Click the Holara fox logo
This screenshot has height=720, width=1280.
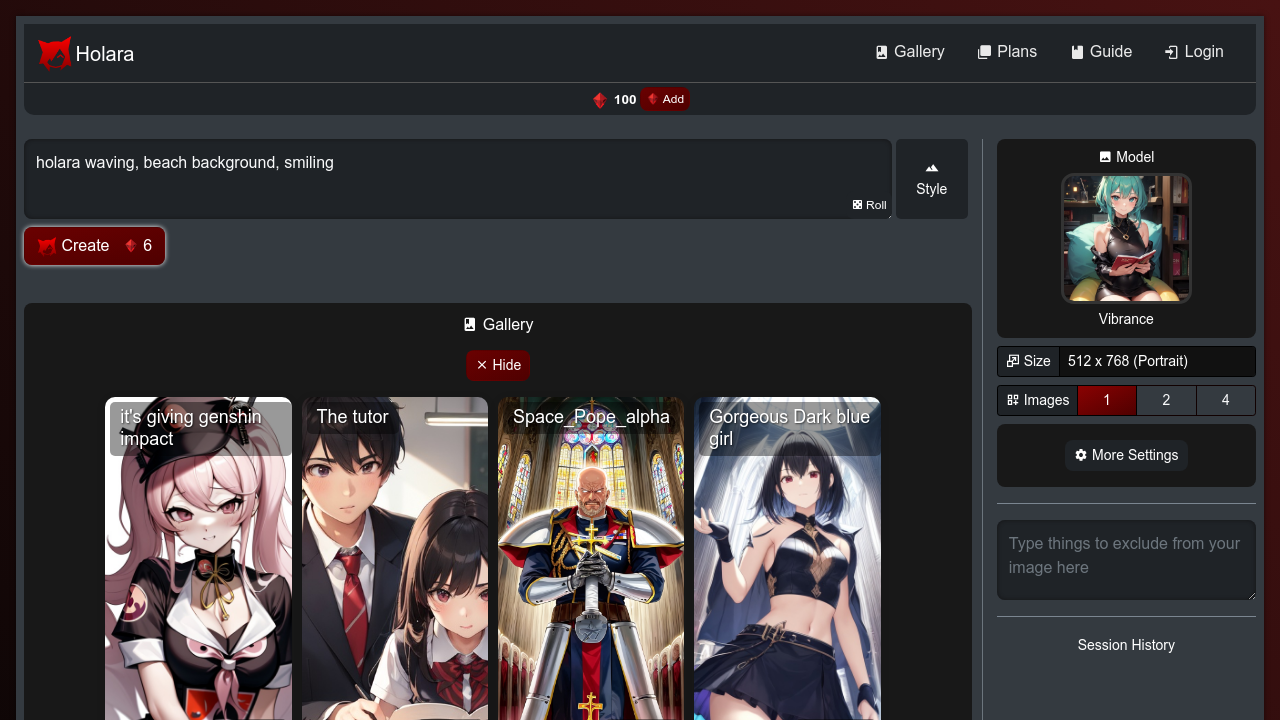pyautogui.click(x=54, y=52)
